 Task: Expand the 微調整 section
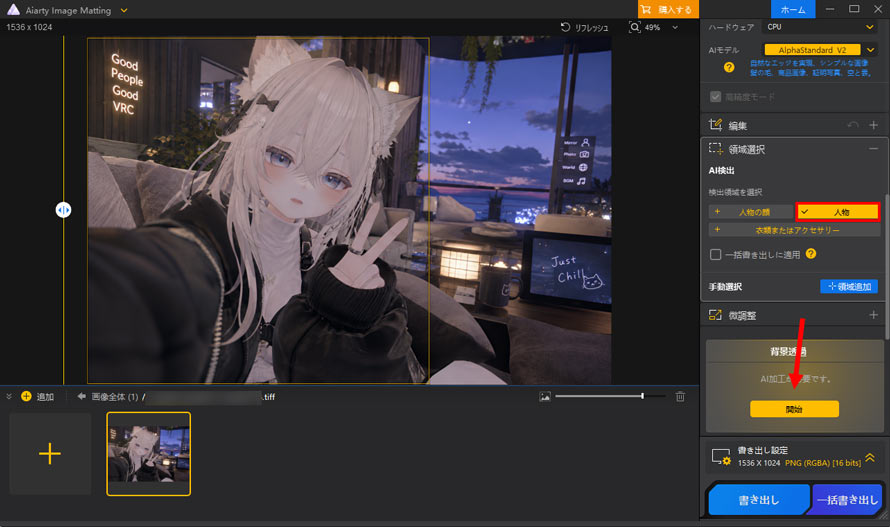[x=874, y=315]
